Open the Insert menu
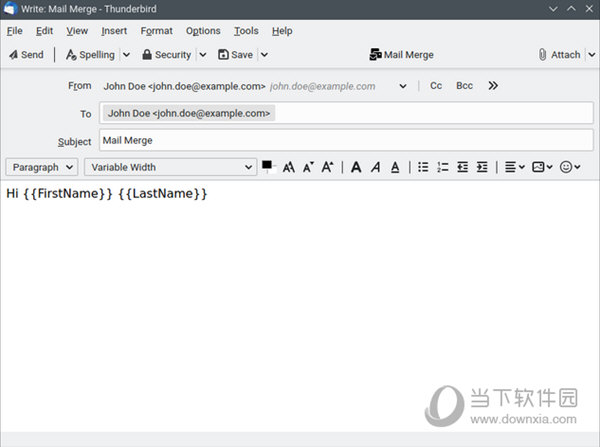600x447 pixels. (114, 31)
